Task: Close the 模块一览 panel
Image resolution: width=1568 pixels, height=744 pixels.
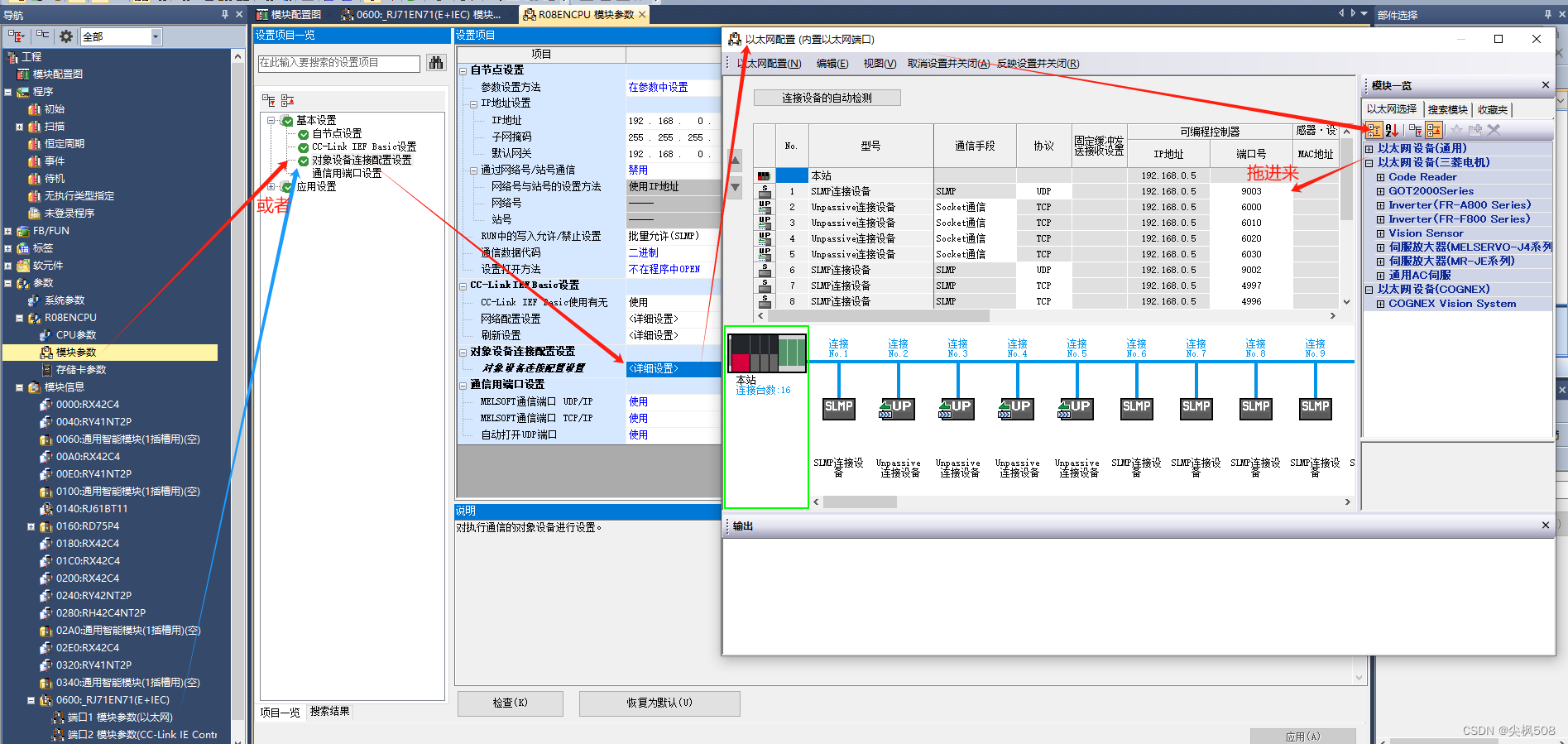Action: coord(1545,85)
